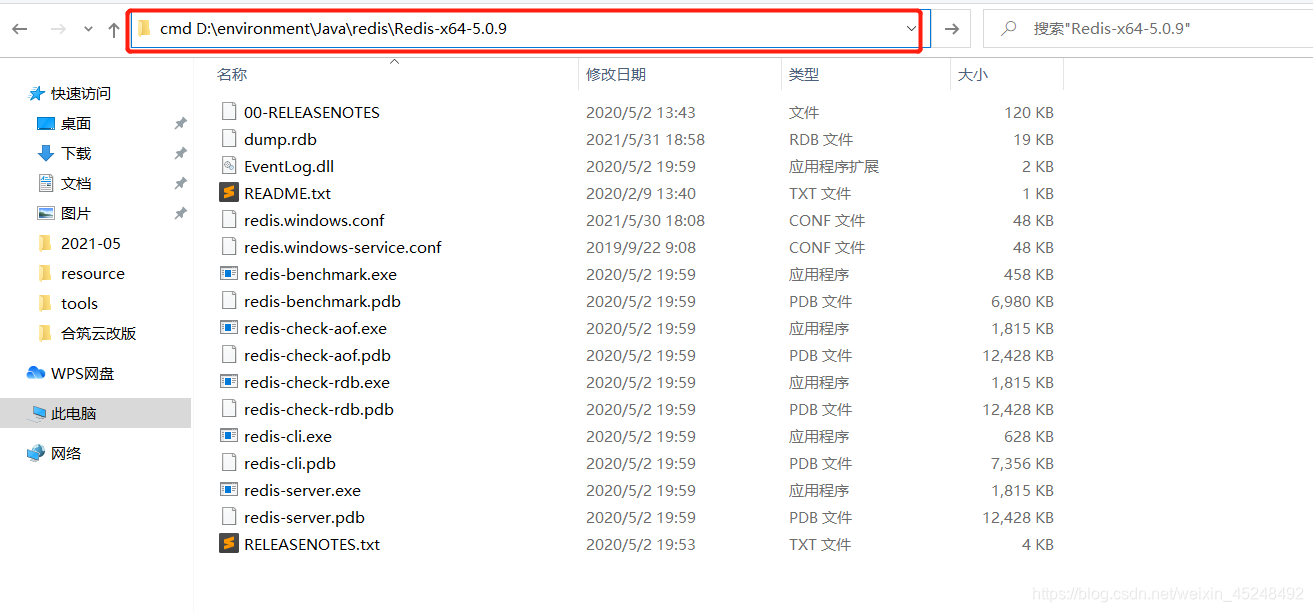This screenshot has height=612, width=1313.
Task: Open 桌面 in quick access
Action: (76, 123)
